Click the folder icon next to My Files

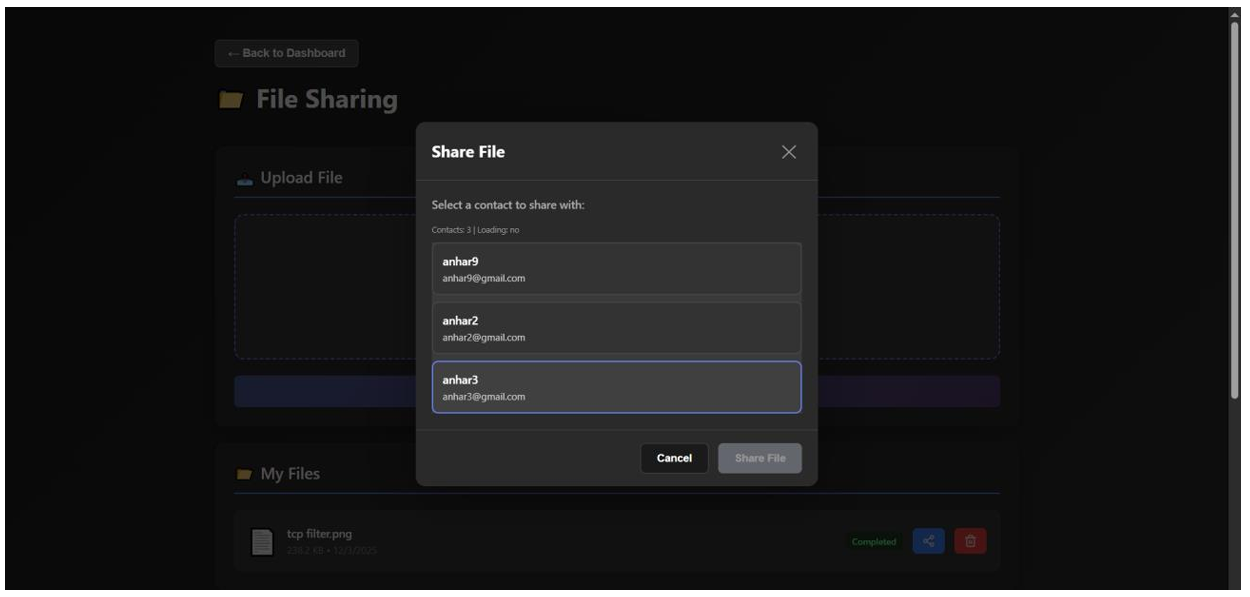(x=244, y=474)
